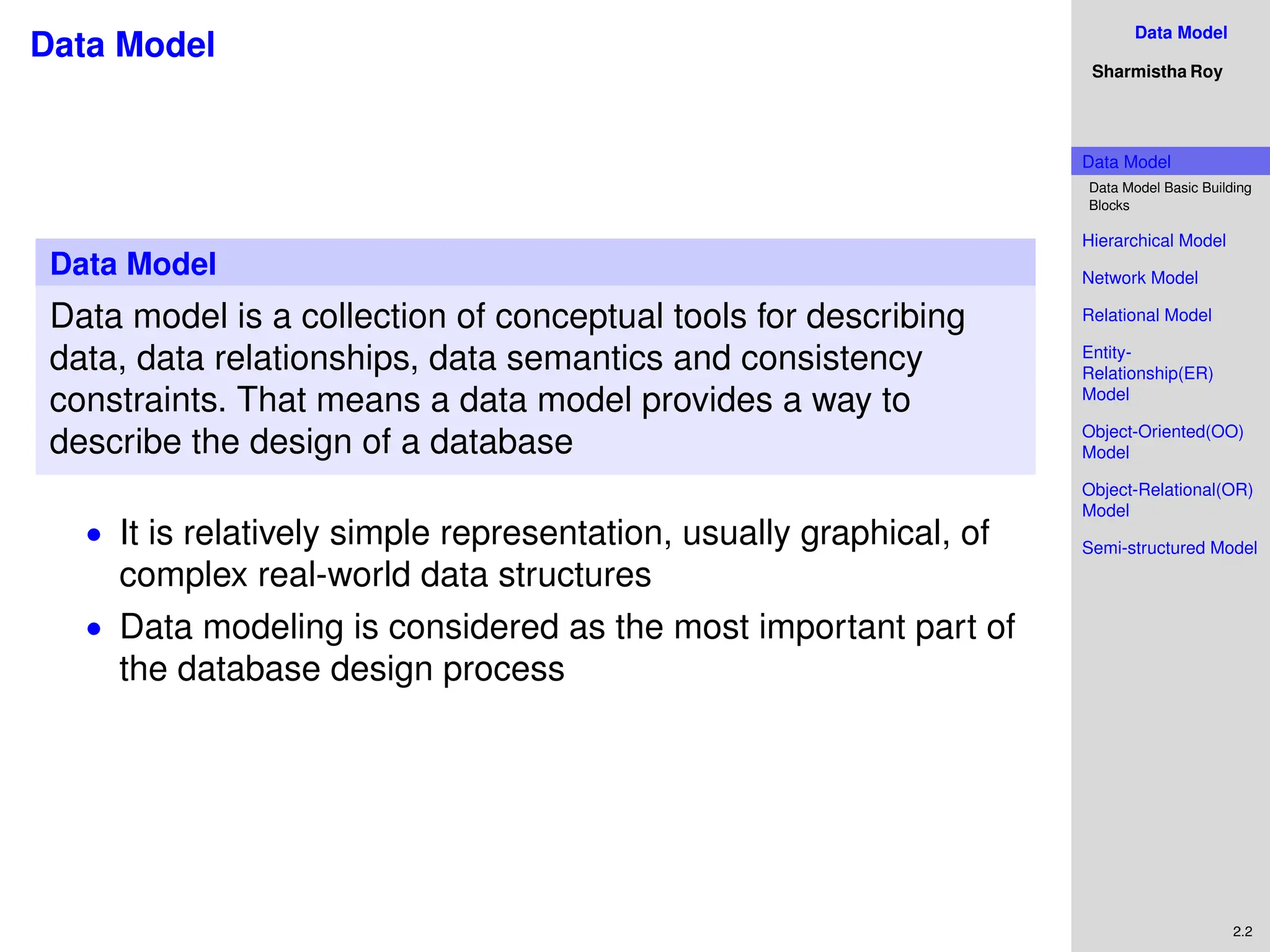Screen dimensions: 1270x952
Task: Jump to the Relational Model section
Action: coord(1147,315)
